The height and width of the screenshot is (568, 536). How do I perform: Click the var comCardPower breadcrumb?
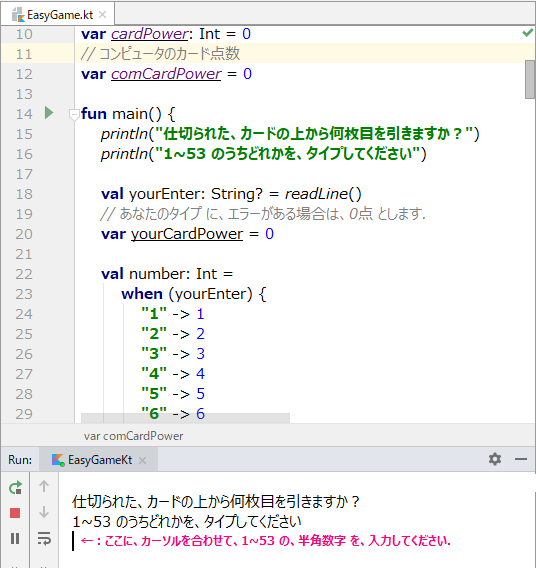[134, 436]
